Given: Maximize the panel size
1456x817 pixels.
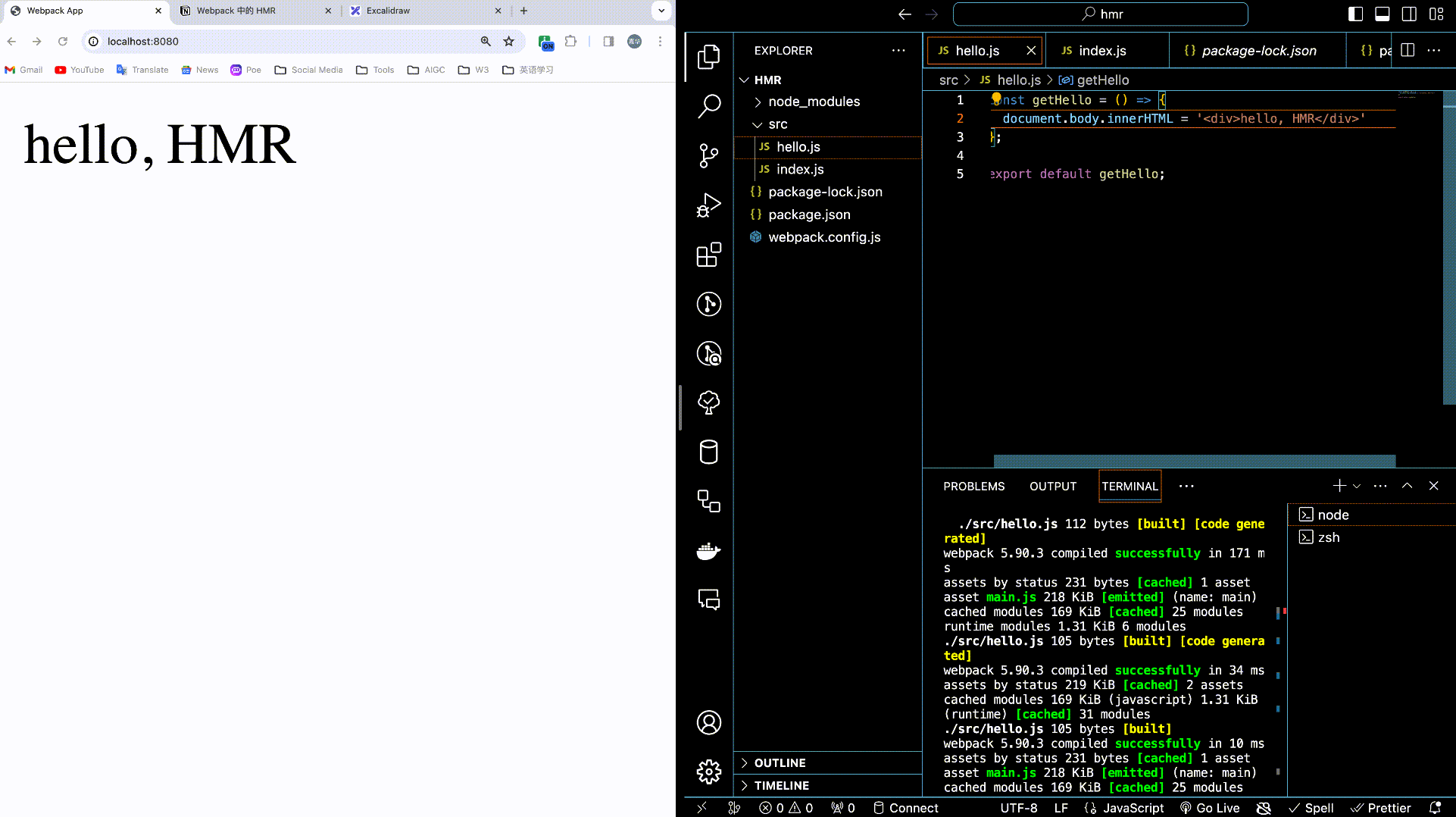Looking at the screenshot, I should [1407, 486].
